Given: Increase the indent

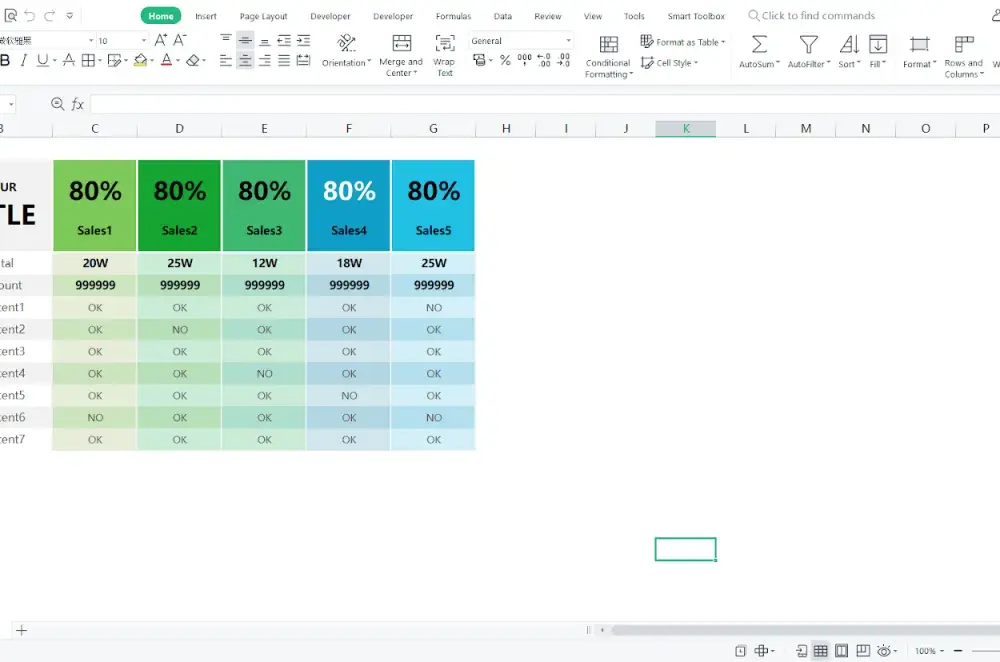Looking at the screenshot, I should pos(304,40).
